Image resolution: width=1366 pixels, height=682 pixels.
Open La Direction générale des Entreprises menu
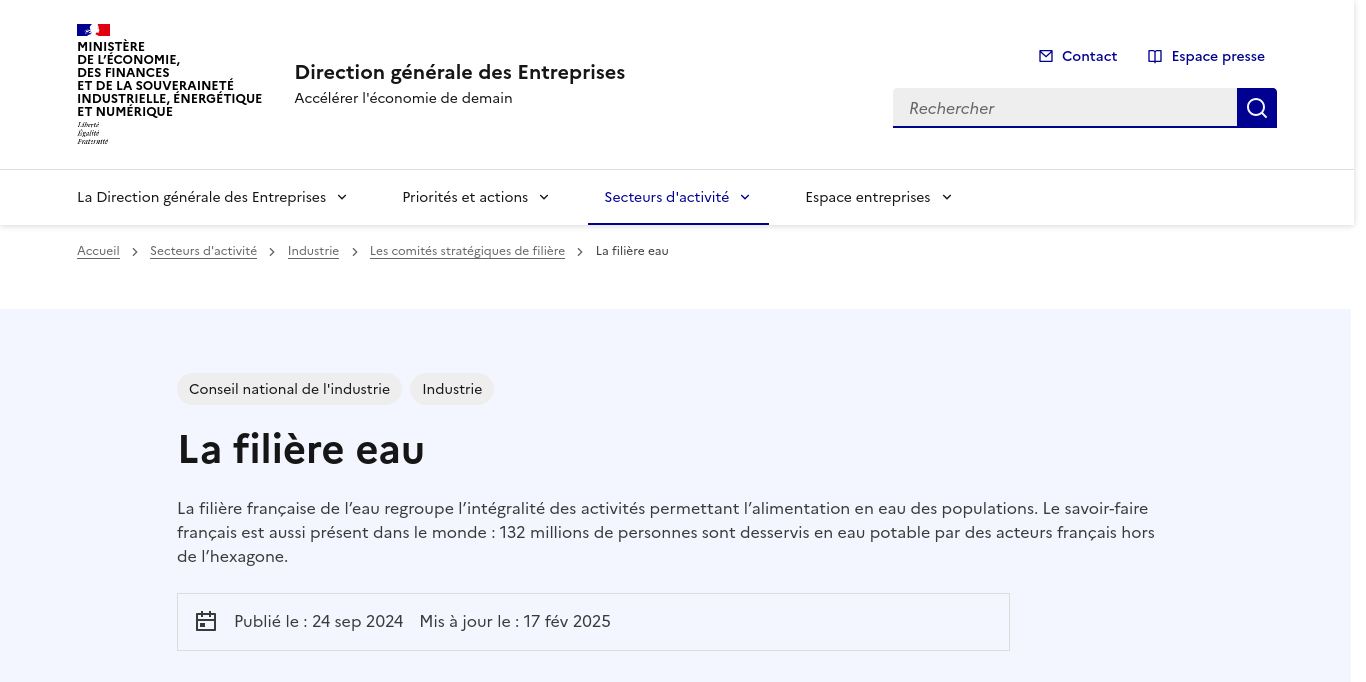pos(341,197)
